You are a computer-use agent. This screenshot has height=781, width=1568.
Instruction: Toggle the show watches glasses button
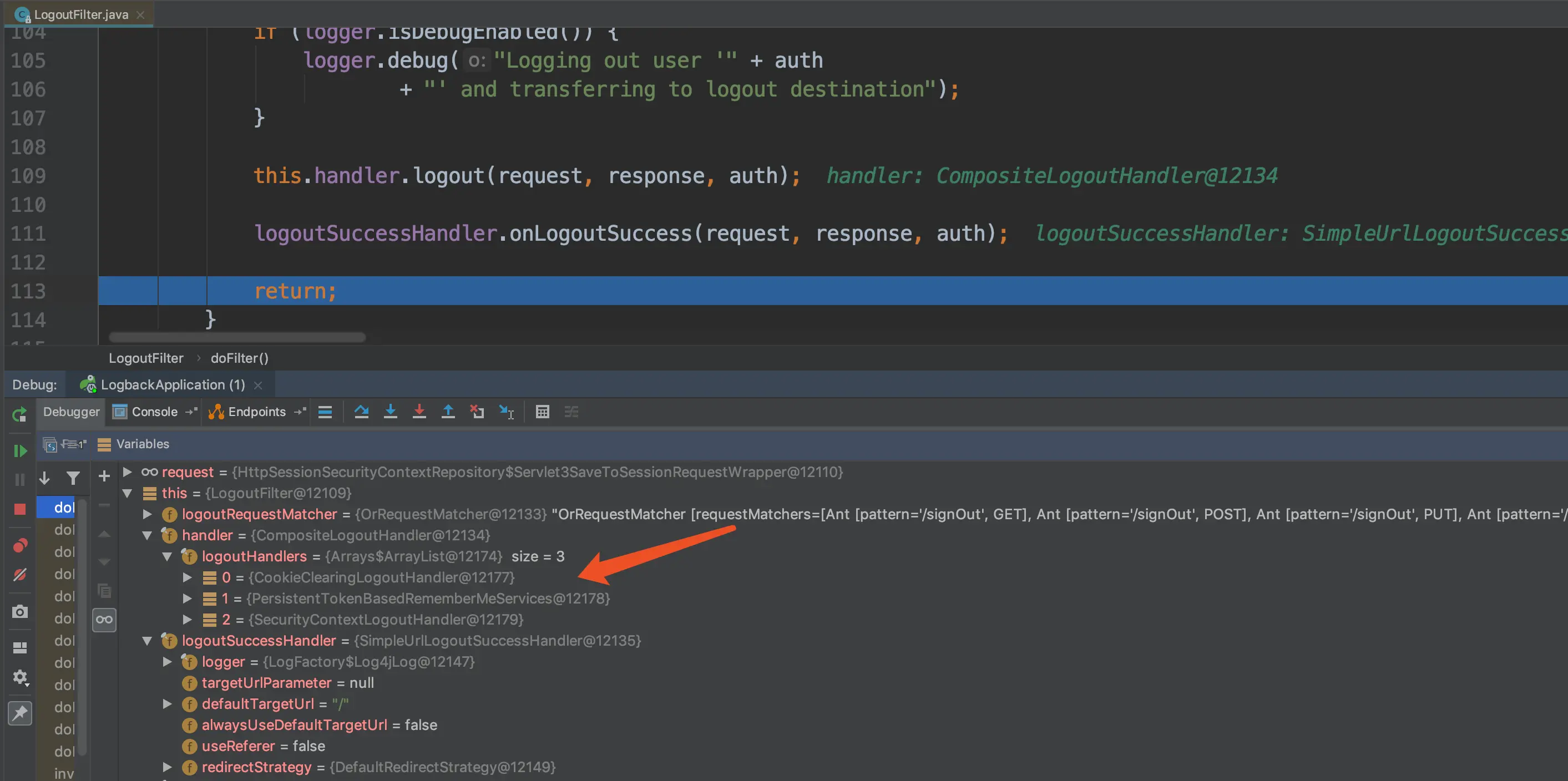pos(104,620)
